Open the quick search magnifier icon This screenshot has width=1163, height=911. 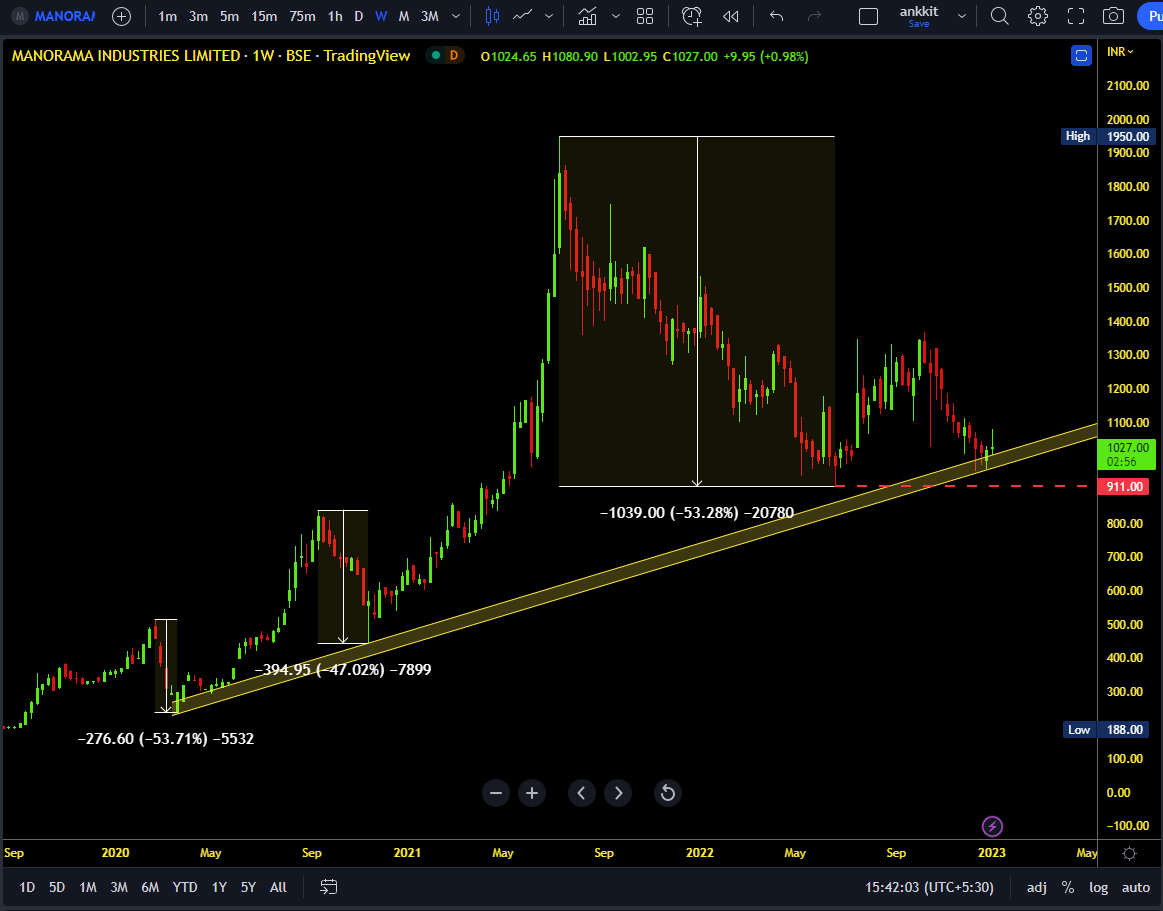[x=1000, y=16]
